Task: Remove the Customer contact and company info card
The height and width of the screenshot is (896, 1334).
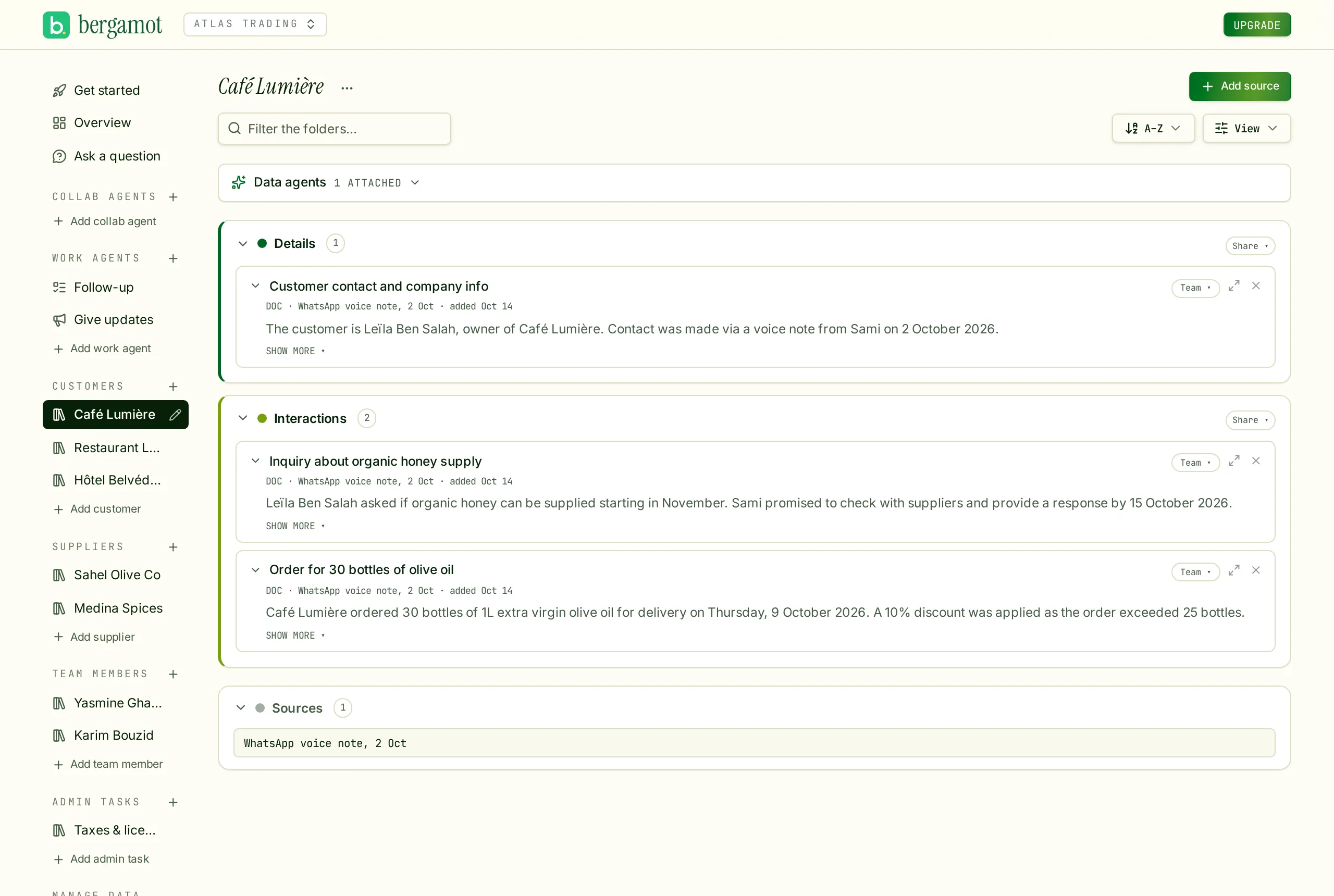Action: 1256,285
